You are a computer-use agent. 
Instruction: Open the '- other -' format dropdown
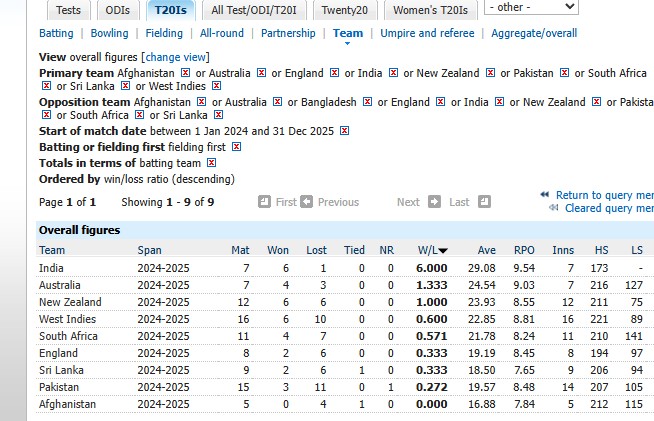(531, 7)
